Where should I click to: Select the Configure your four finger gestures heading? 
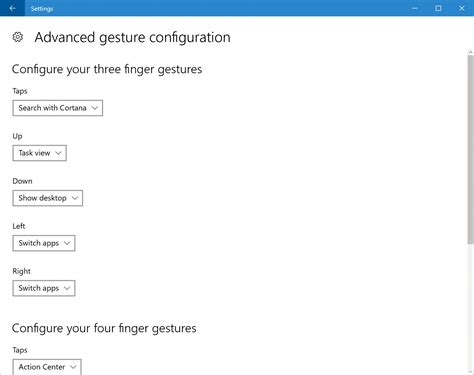tap(104, 328)
